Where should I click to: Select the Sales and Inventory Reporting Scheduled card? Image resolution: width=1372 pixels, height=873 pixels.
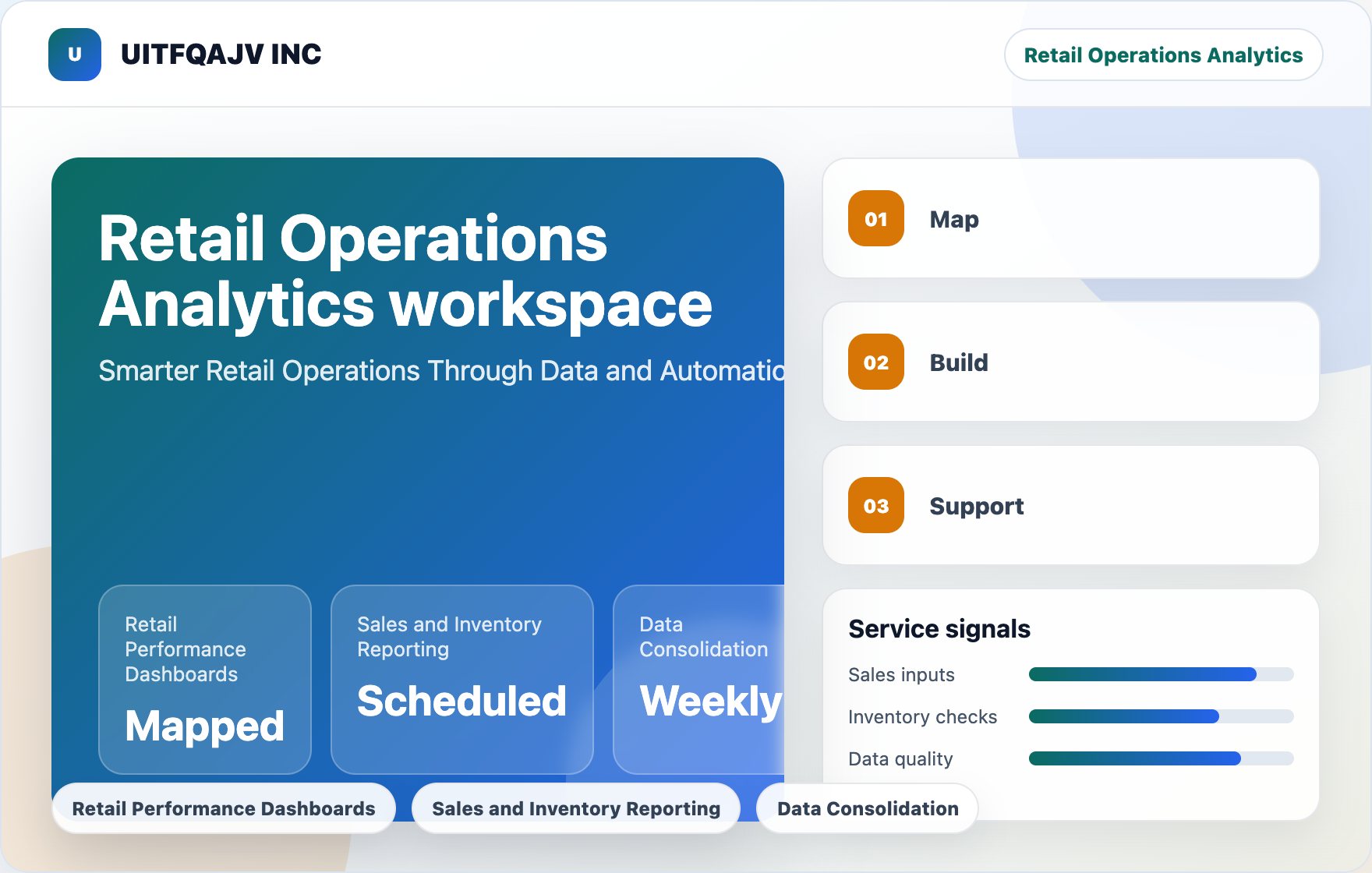pyautogui.click(x=462, y=680)
